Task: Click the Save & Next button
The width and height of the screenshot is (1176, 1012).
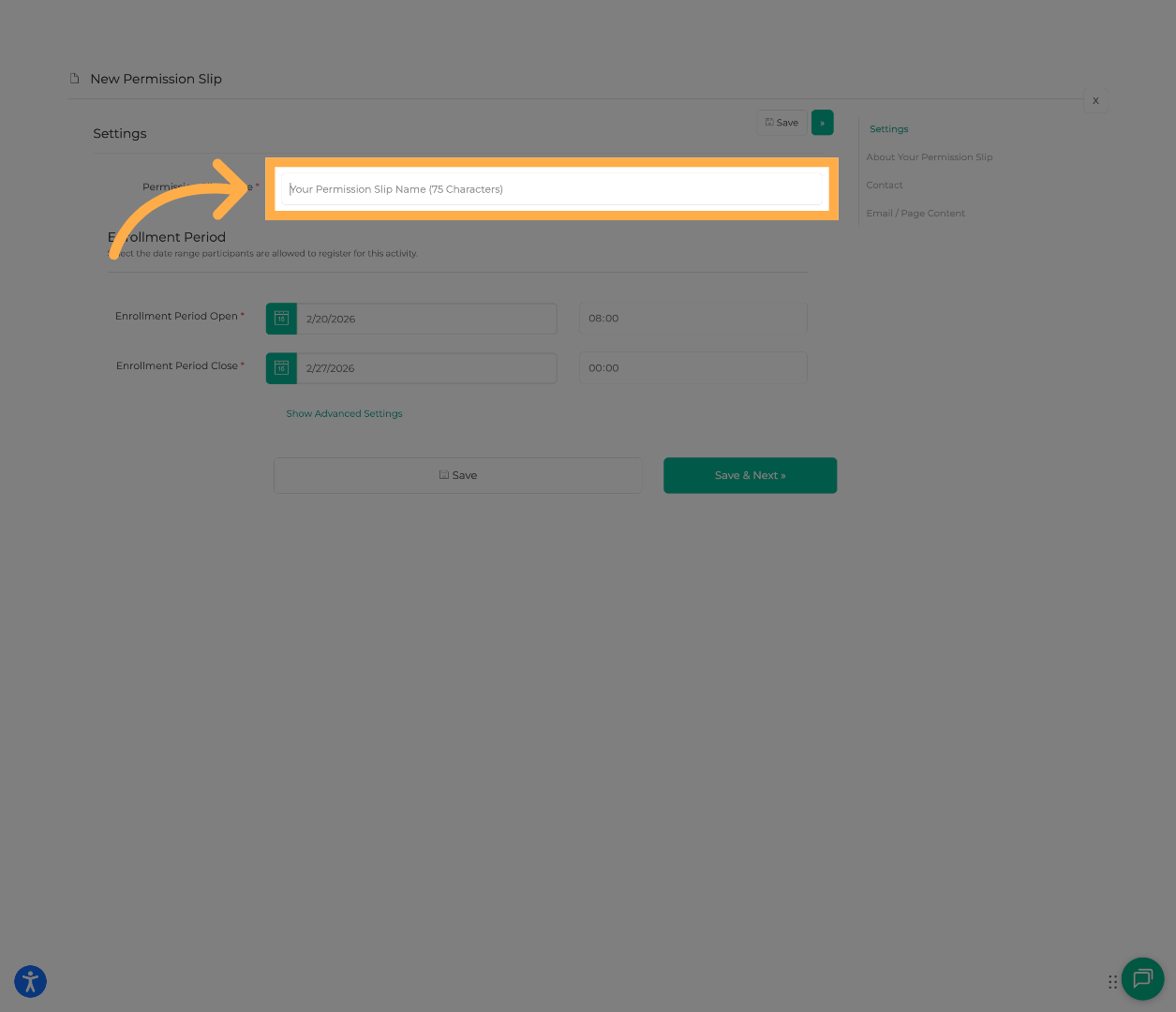Action: [x=750, y=475]
